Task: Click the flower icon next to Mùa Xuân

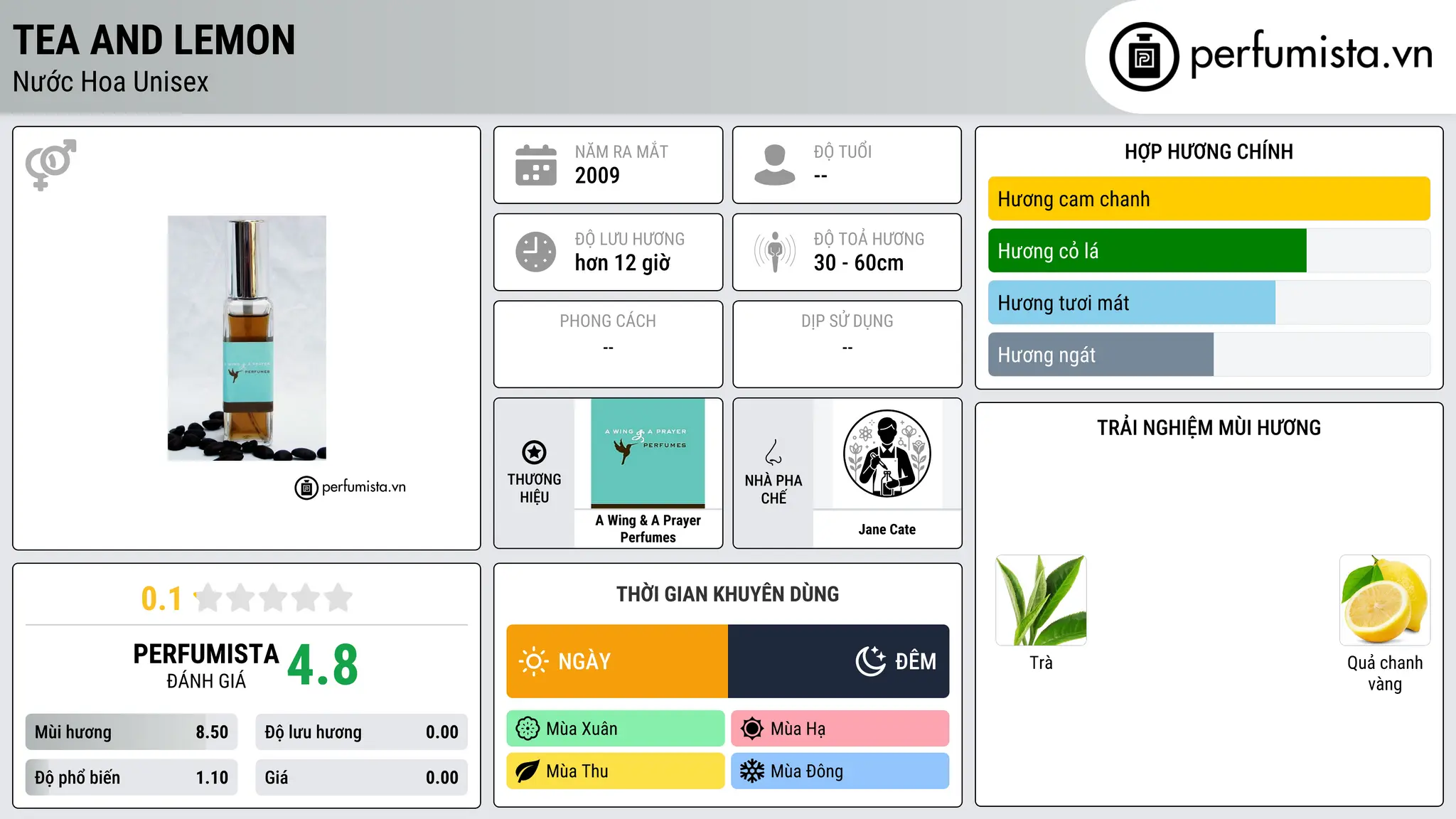Action: pyautogui.click(x=528, y=729)
